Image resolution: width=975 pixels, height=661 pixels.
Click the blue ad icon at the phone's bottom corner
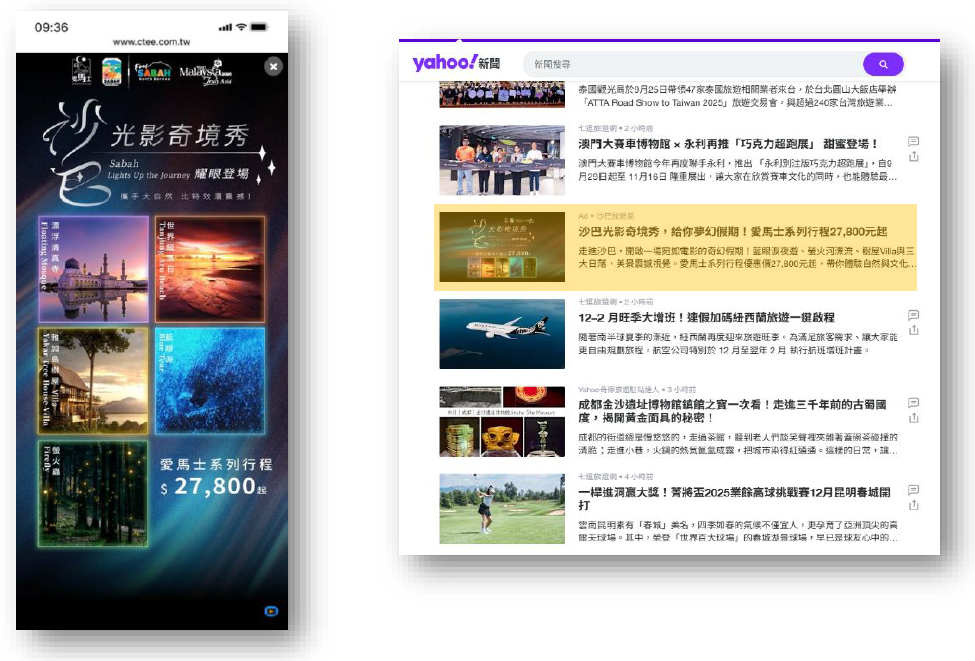click(271, 611)
